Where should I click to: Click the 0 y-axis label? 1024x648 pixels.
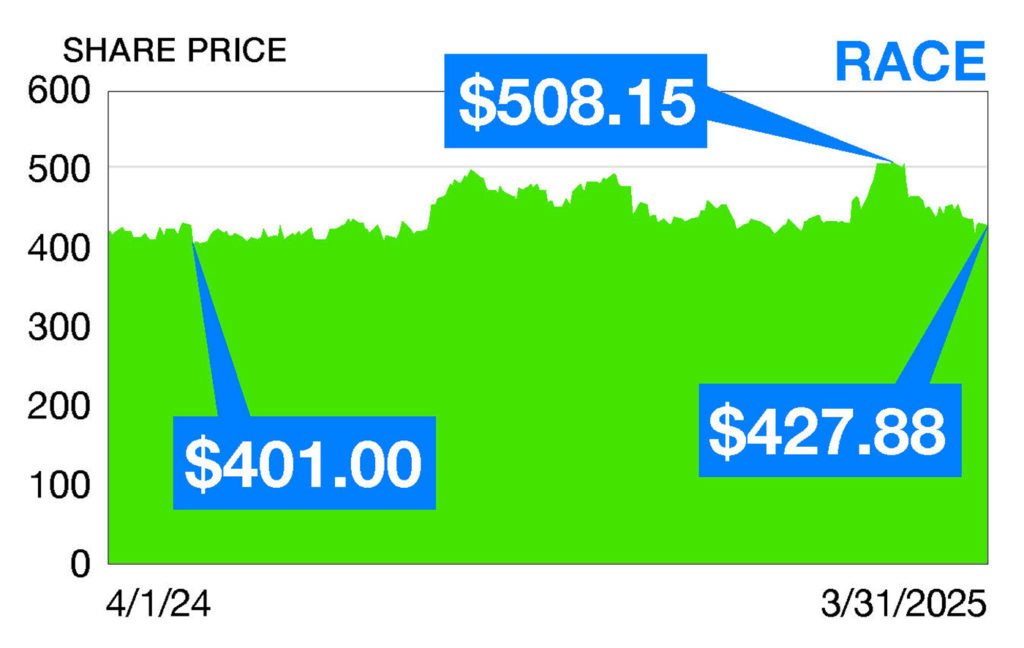click(x=81, y=564)
